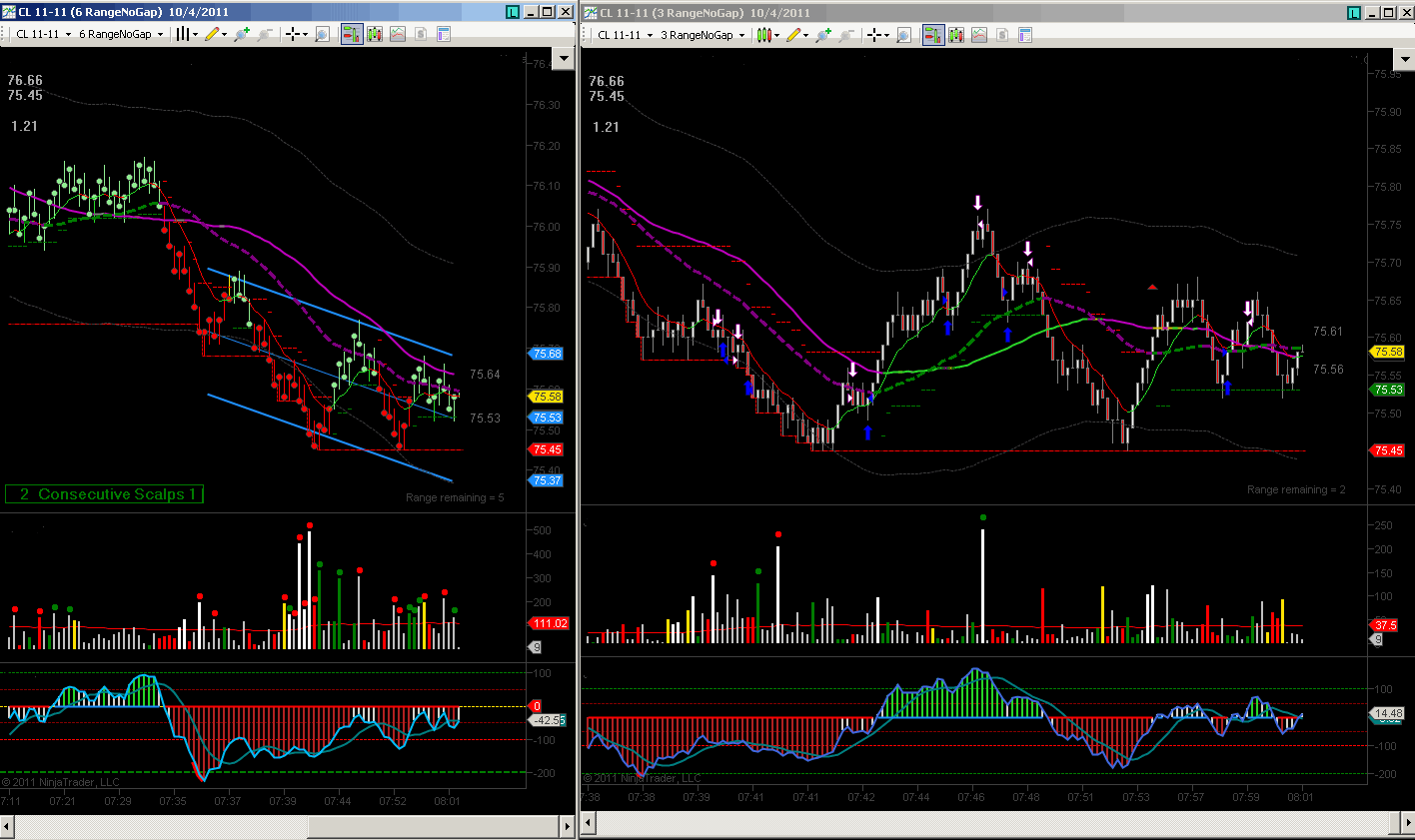Toggle the cyan link button on 3 RangeNoGap window

tap(1353, 13)
